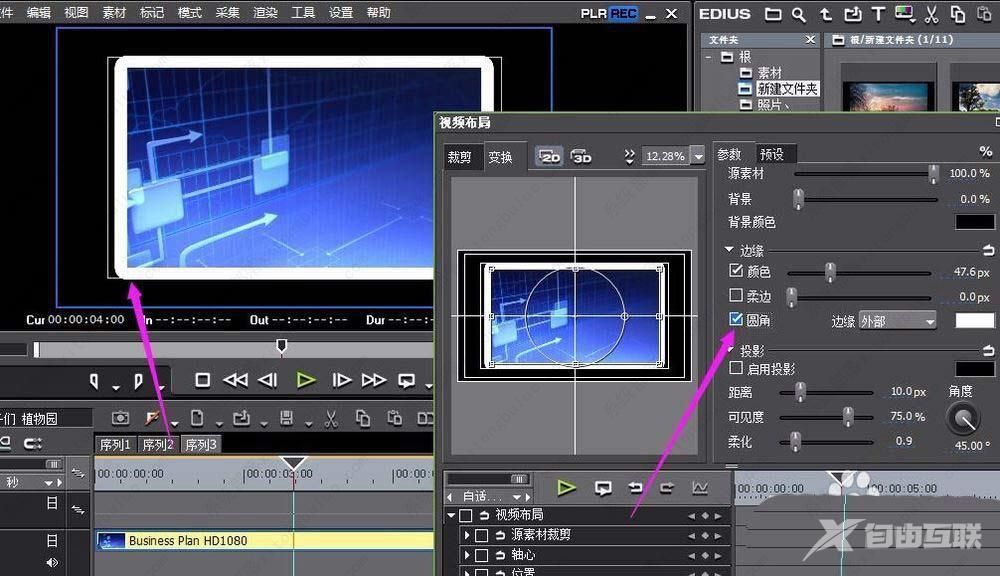Tick the 源素材裁剪 keyframe checkbox
The height and width of the screenshot is (576, 1000).
[482, 535]
